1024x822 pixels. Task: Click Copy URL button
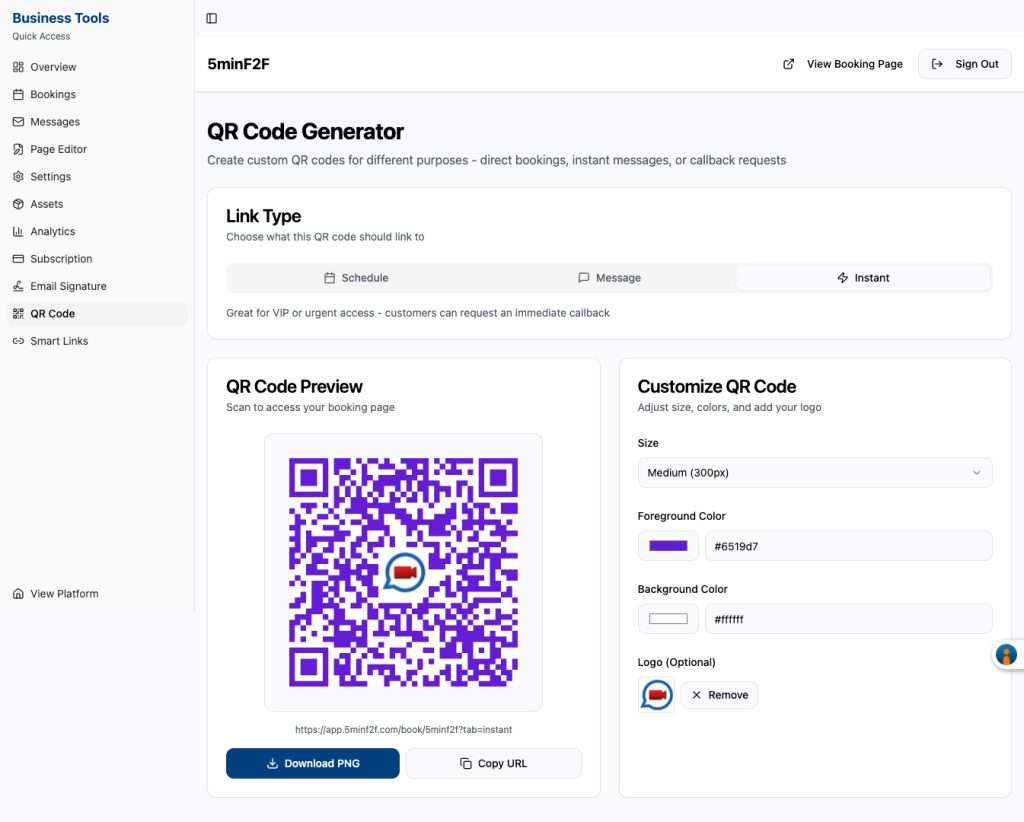click(x=494, y=763)
